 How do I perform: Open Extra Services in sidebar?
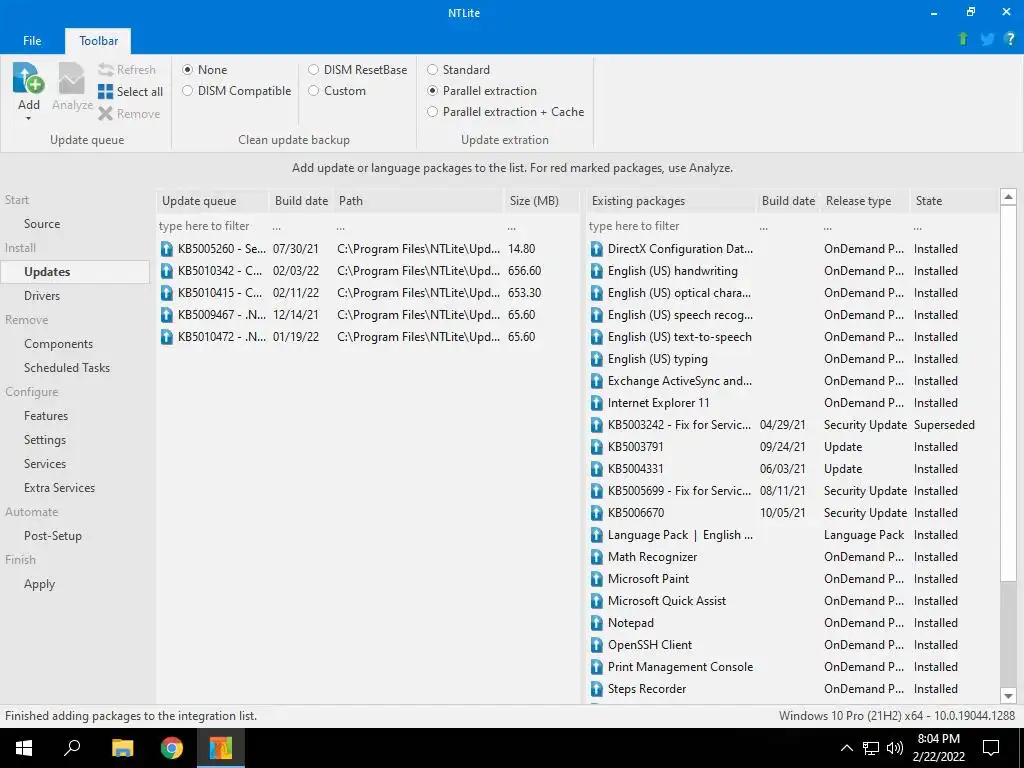click(59, 488)
